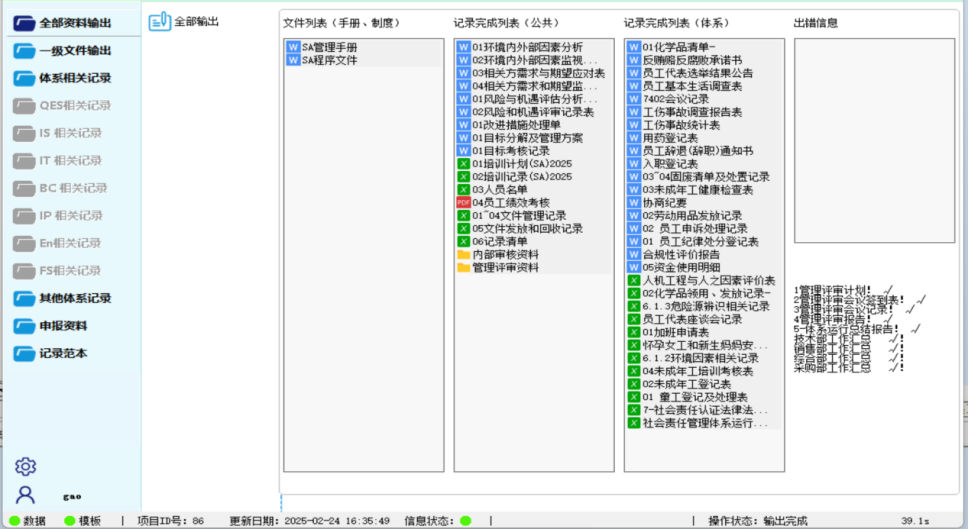Click the 全部输出 button label
Viewport: 968px width, 530px height.
196,22
